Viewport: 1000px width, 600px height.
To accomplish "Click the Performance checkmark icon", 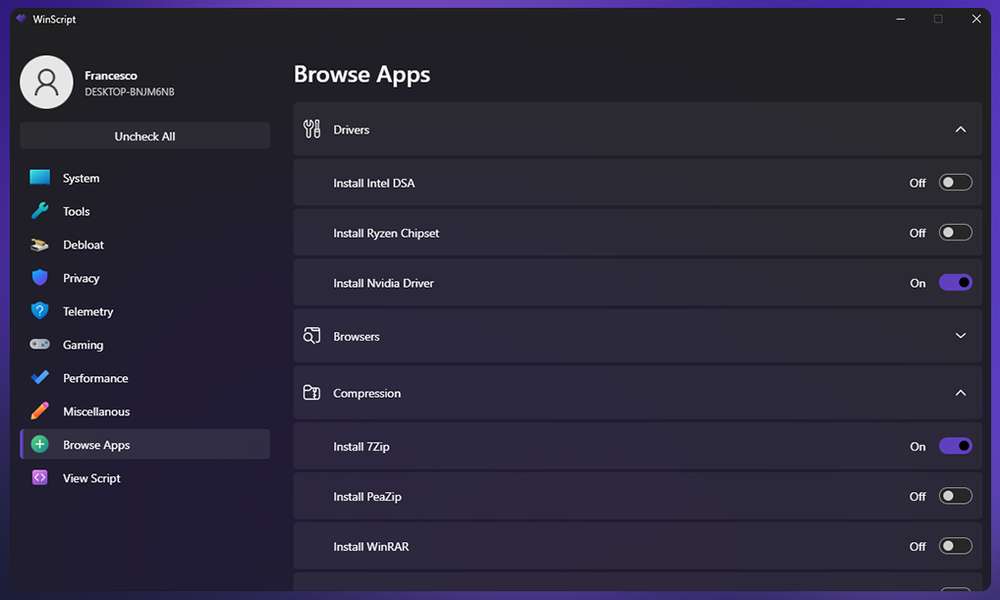I will coord(40,377).
